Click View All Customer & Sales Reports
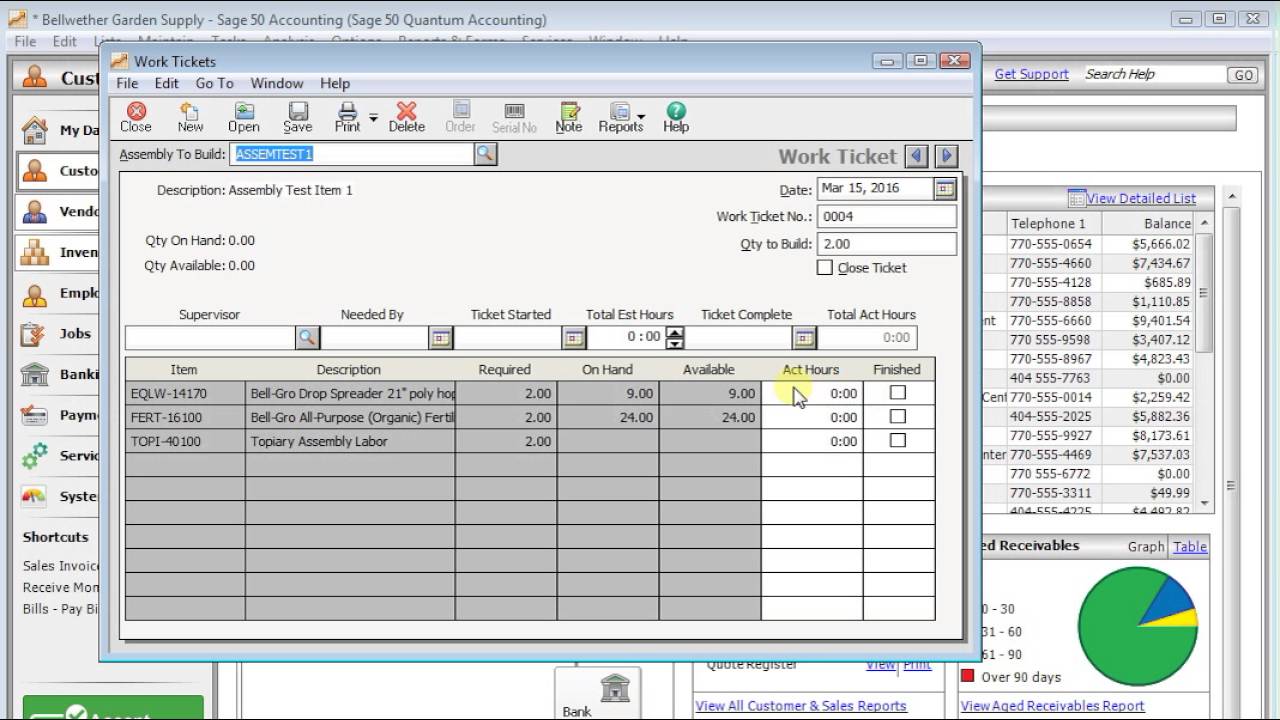The width and height of the screenshot is (1280, 720). pyautogui.click(x=801, y=705)
